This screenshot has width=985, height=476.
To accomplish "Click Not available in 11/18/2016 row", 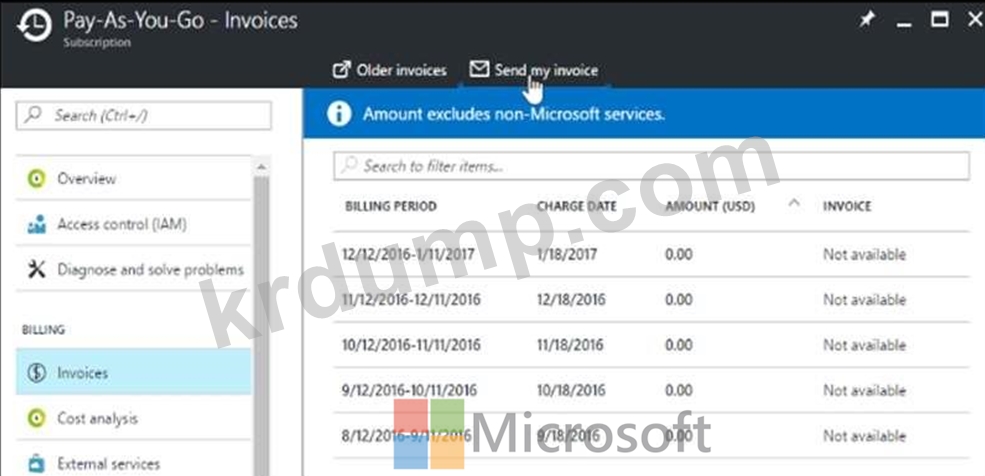I will (864, 345).
